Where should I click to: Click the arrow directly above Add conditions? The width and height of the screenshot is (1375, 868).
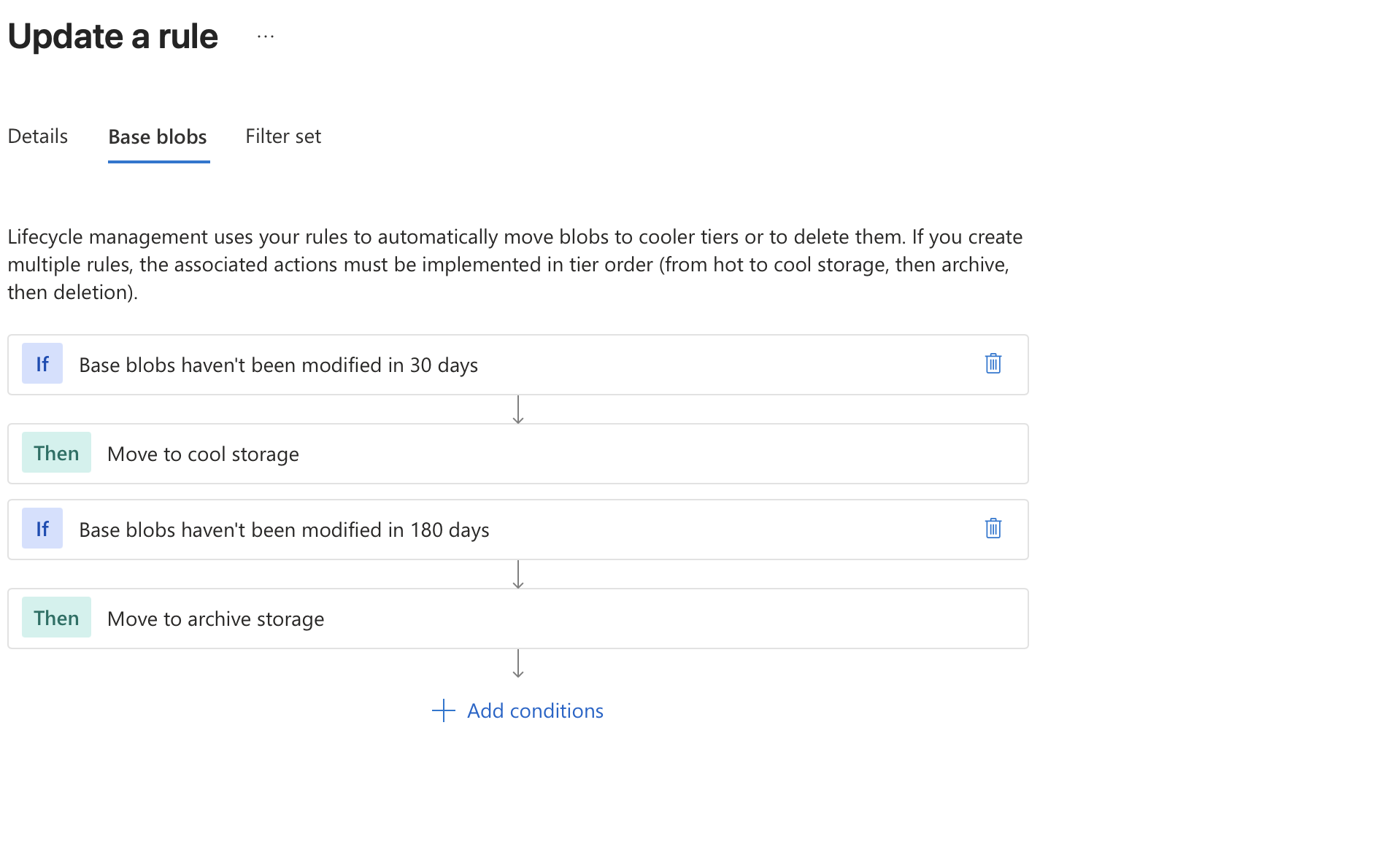click(518, 664)
